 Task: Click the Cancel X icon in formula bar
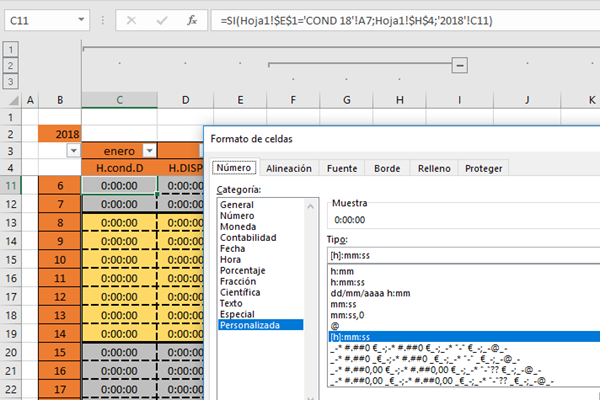132,21
